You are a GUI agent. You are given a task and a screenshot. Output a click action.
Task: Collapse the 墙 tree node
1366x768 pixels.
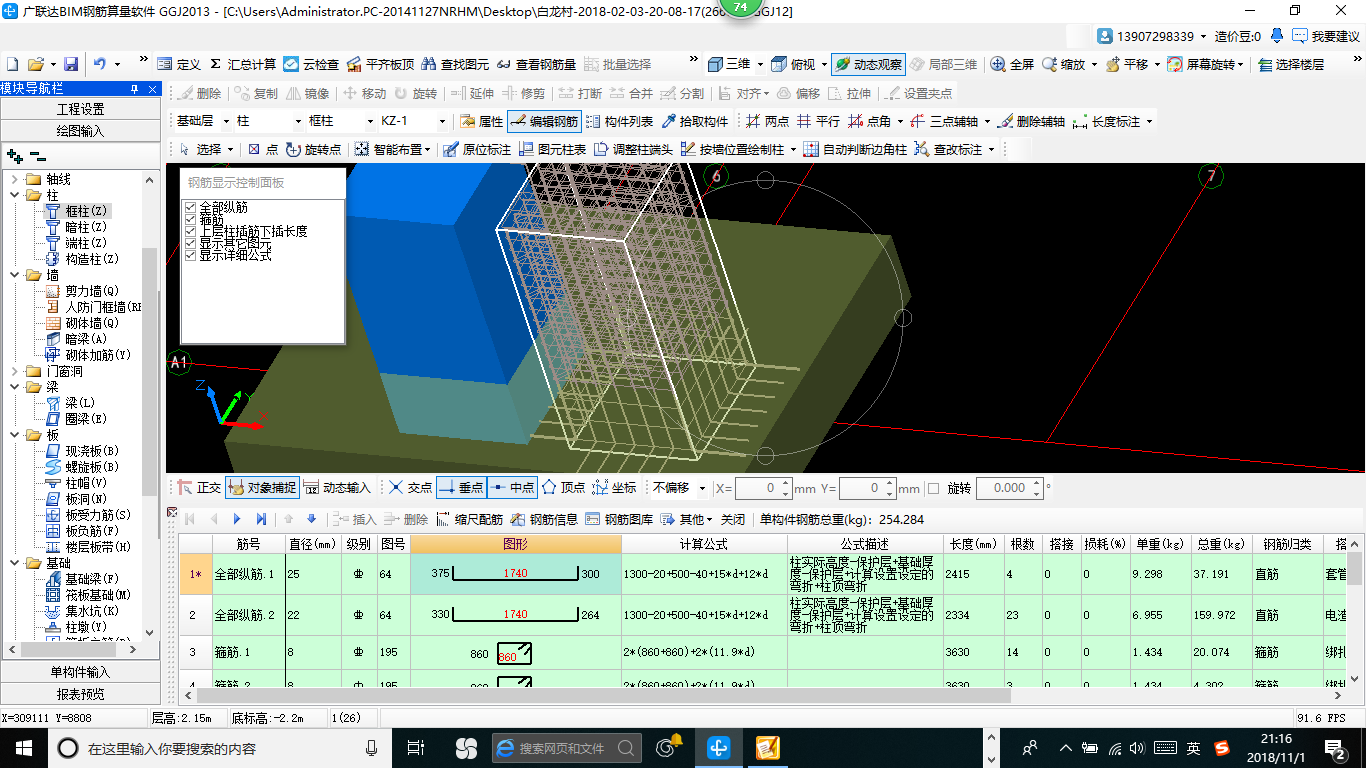tap(14, 275)
